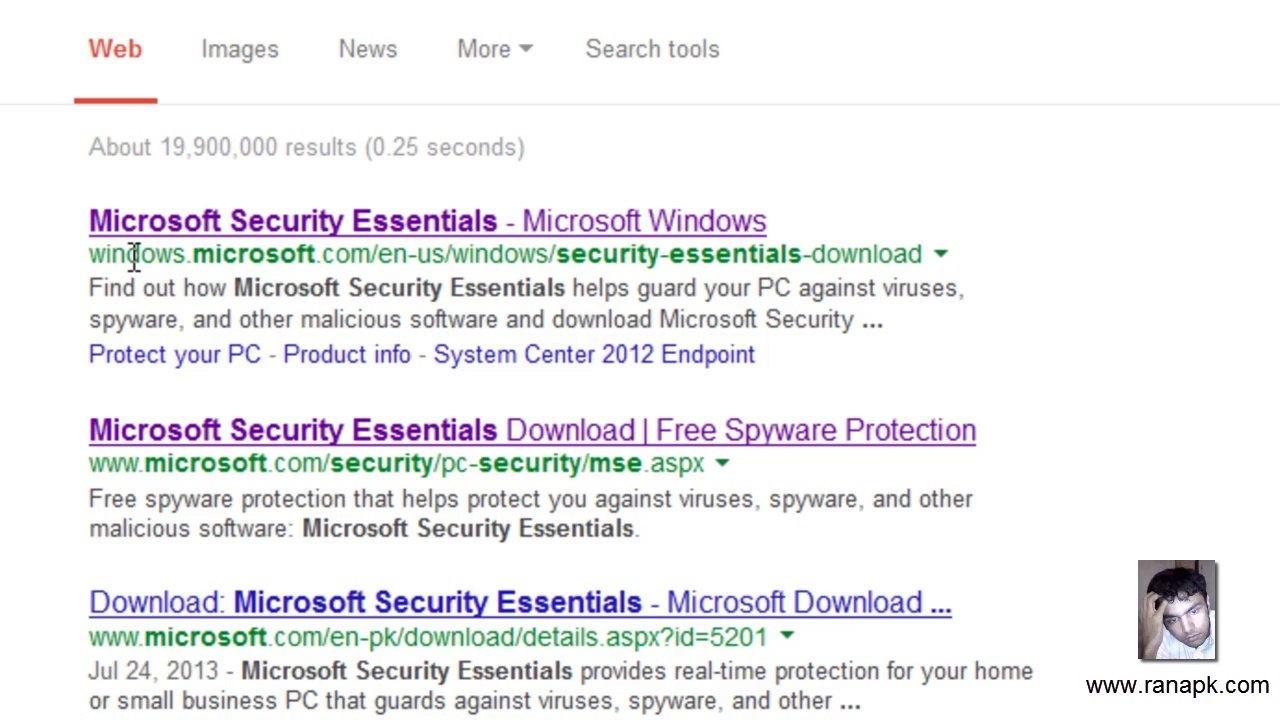The height and width of the screenshot is (720, 1280).
Task: Open Microsoft Security Essentials Download Free Spyware Protection
Action: coord(532,430)
